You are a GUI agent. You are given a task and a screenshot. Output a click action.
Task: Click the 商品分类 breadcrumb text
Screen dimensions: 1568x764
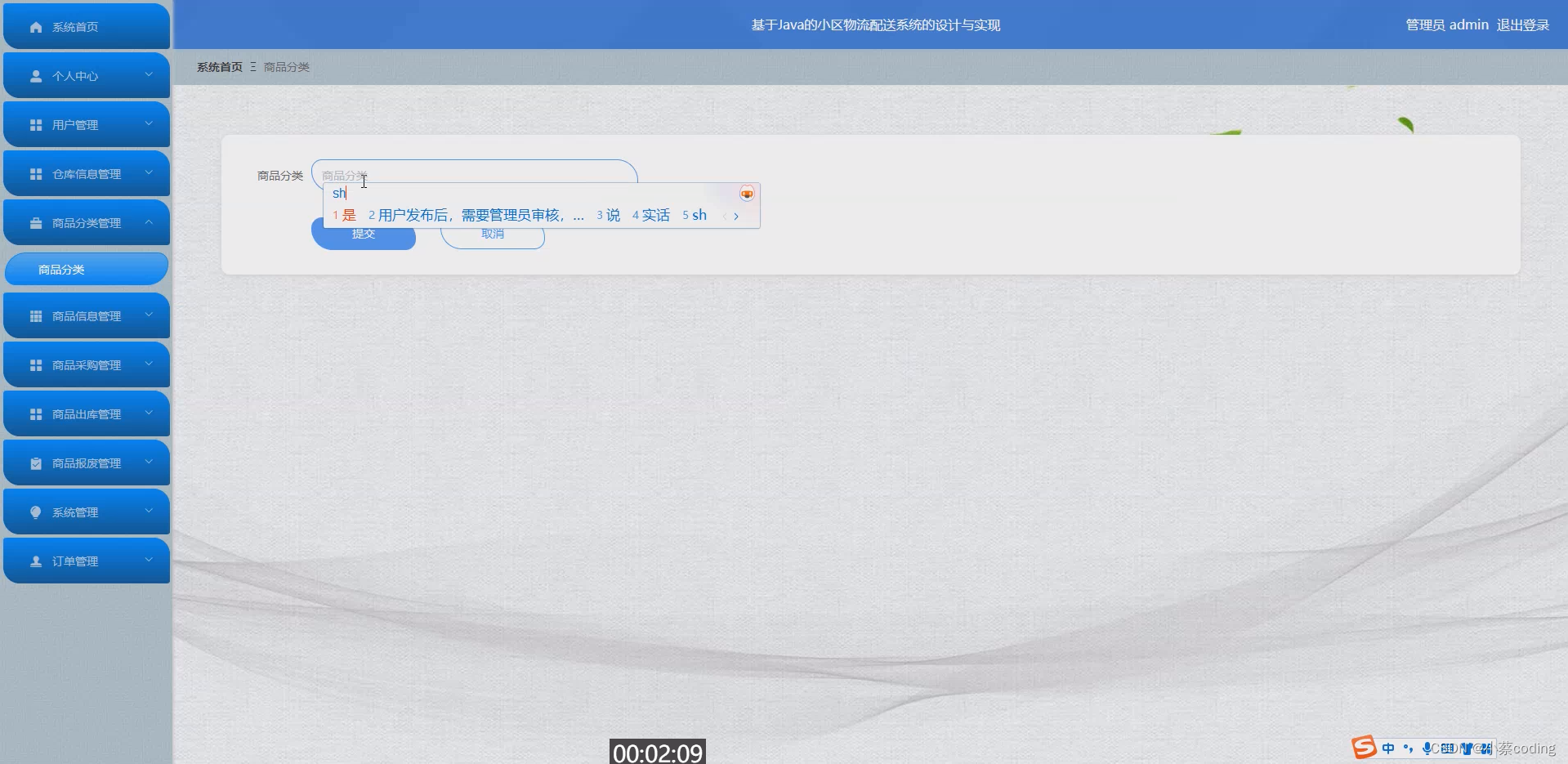(x=287, y=67)
